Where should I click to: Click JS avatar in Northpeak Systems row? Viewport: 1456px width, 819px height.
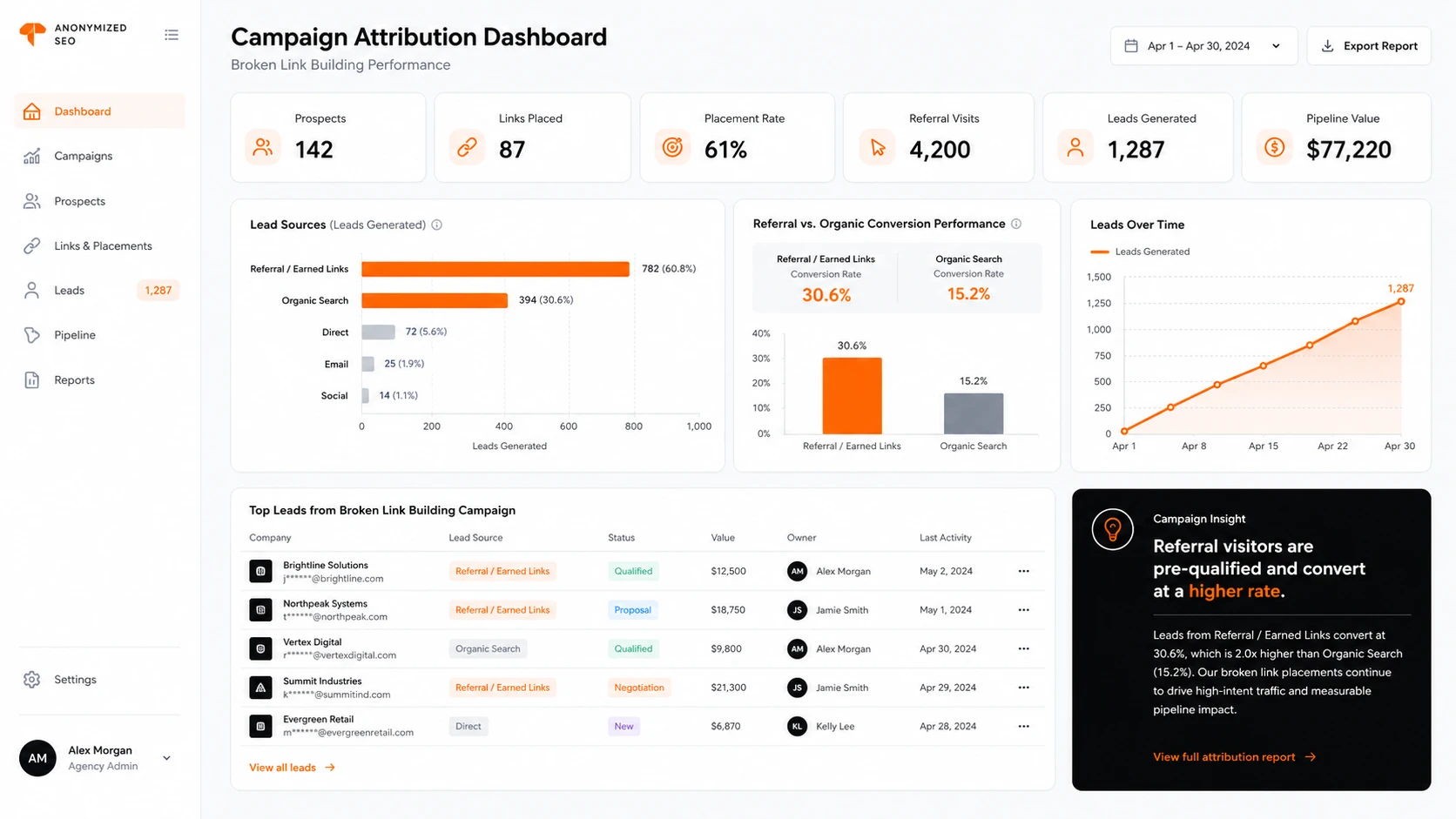pyautogui.click(x=797, y=610)
